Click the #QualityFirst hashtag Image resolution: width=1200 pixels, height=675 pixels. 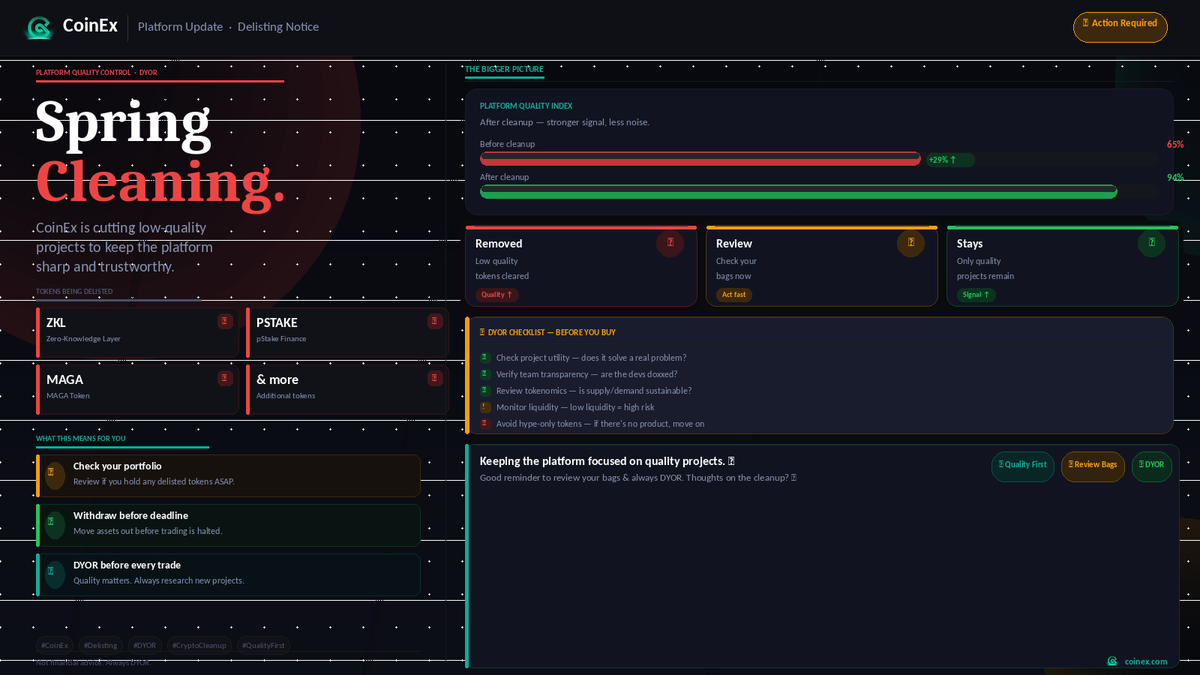point(264,645)
